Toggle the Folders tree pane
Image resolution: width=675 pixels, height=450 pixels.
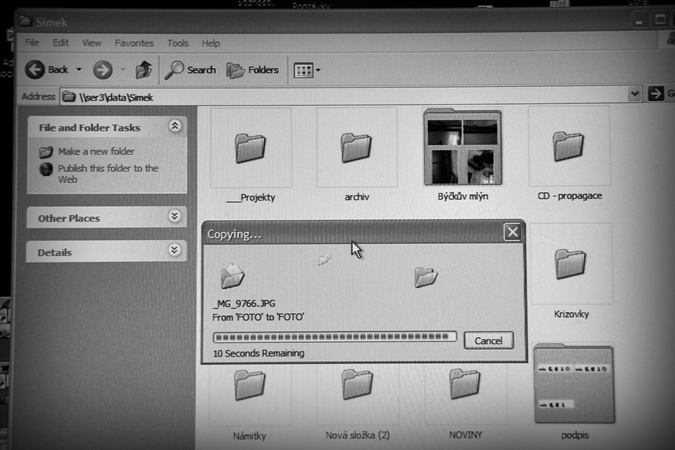coord(253,69)
